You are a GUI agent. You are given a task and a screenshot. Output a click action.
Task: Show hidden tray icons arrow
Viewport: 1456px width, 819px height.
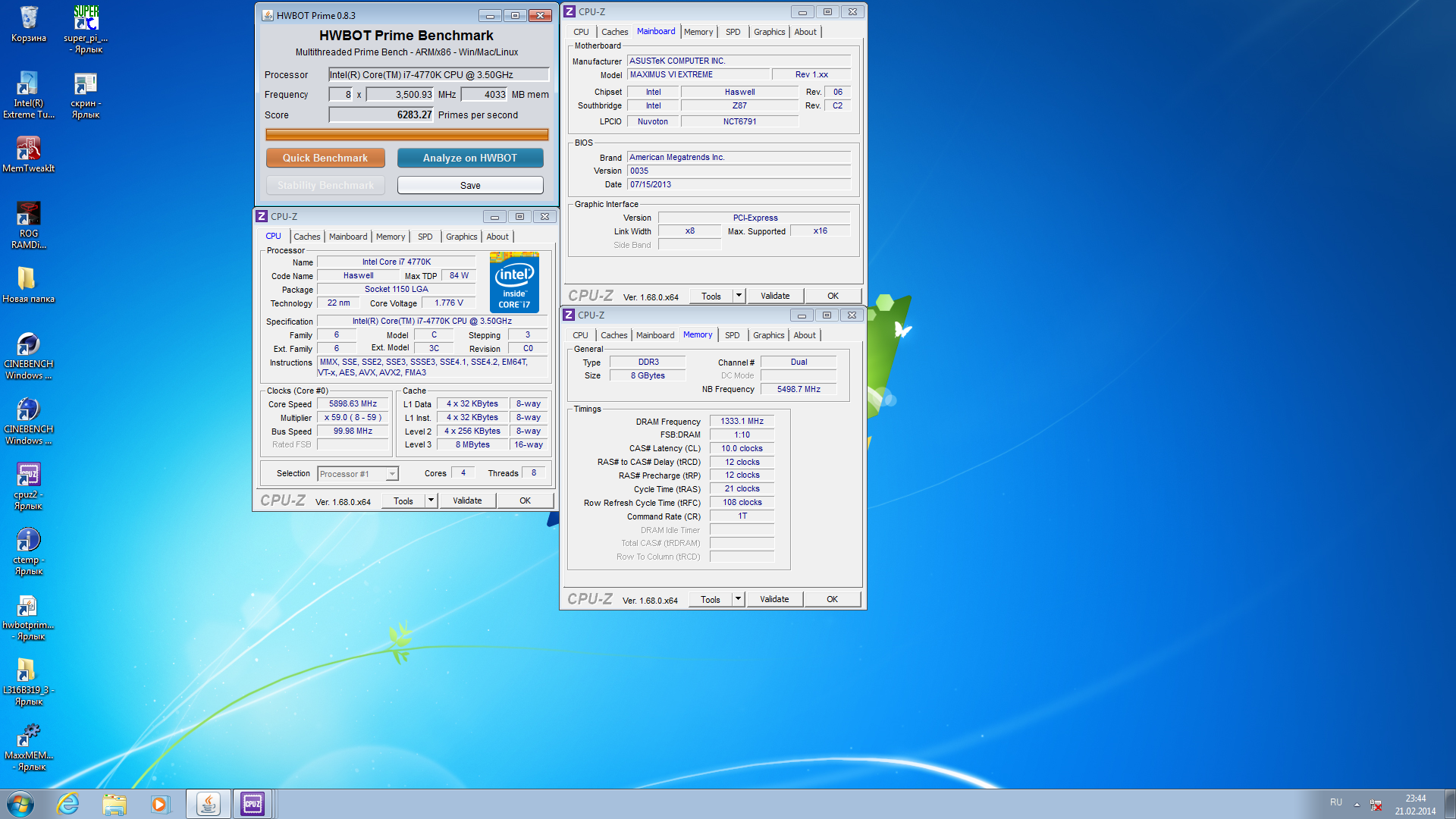(1357, 804)
